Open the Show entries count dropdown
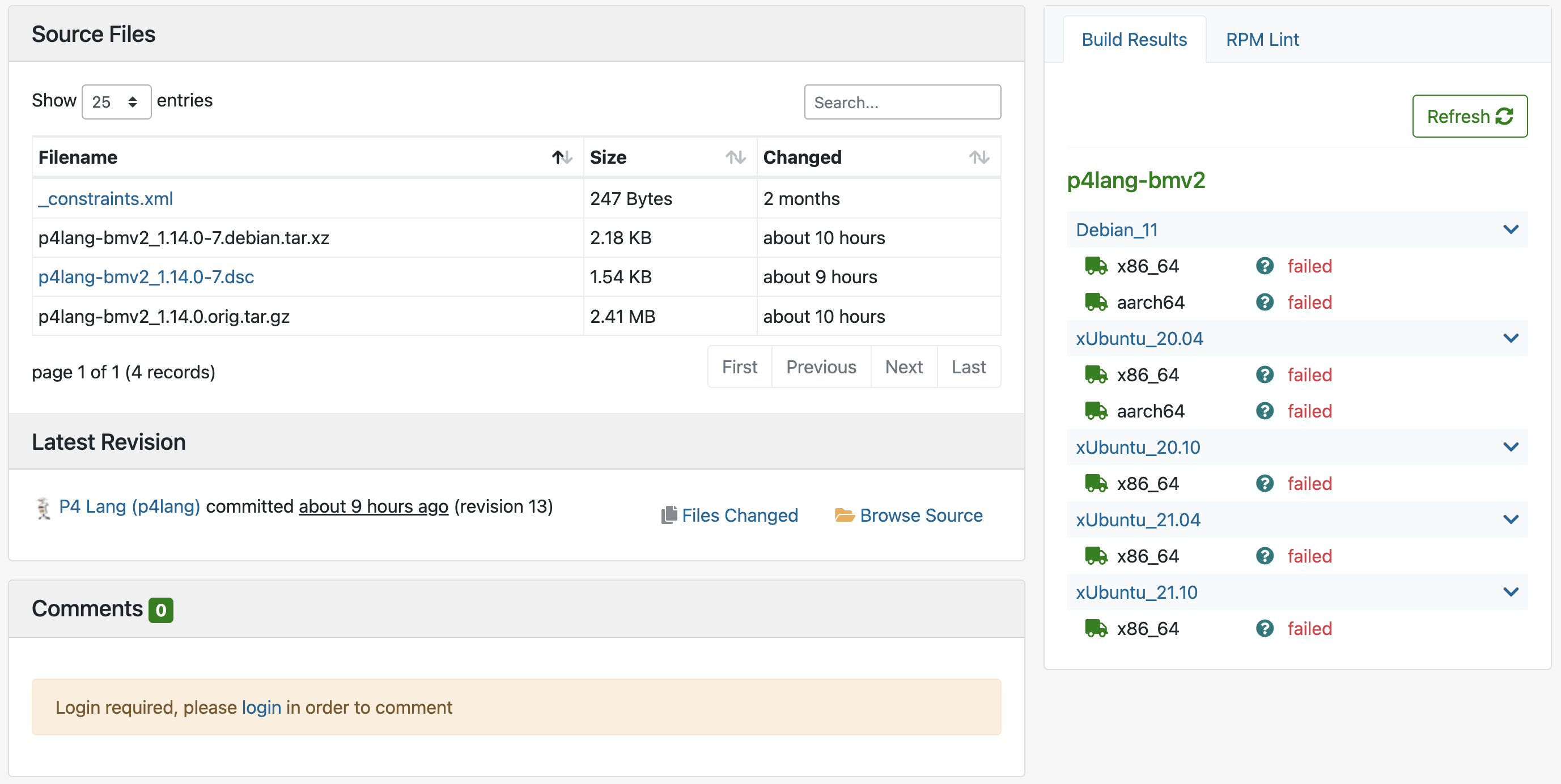 pos(116,102)
